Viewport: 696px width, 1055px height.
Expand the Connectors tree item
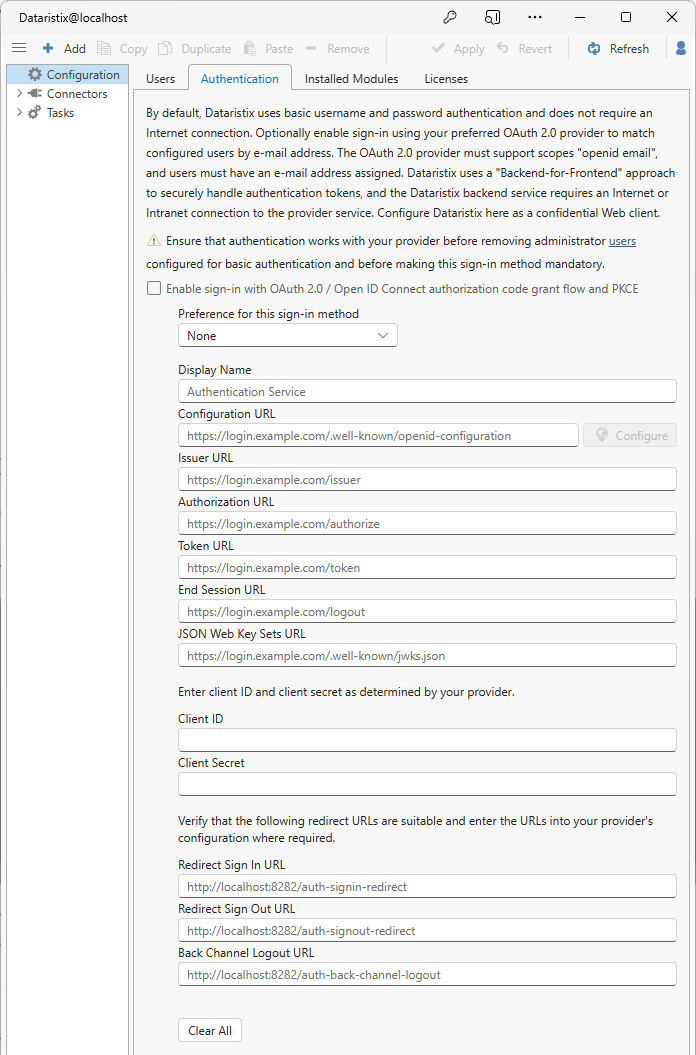coord(18,93)
